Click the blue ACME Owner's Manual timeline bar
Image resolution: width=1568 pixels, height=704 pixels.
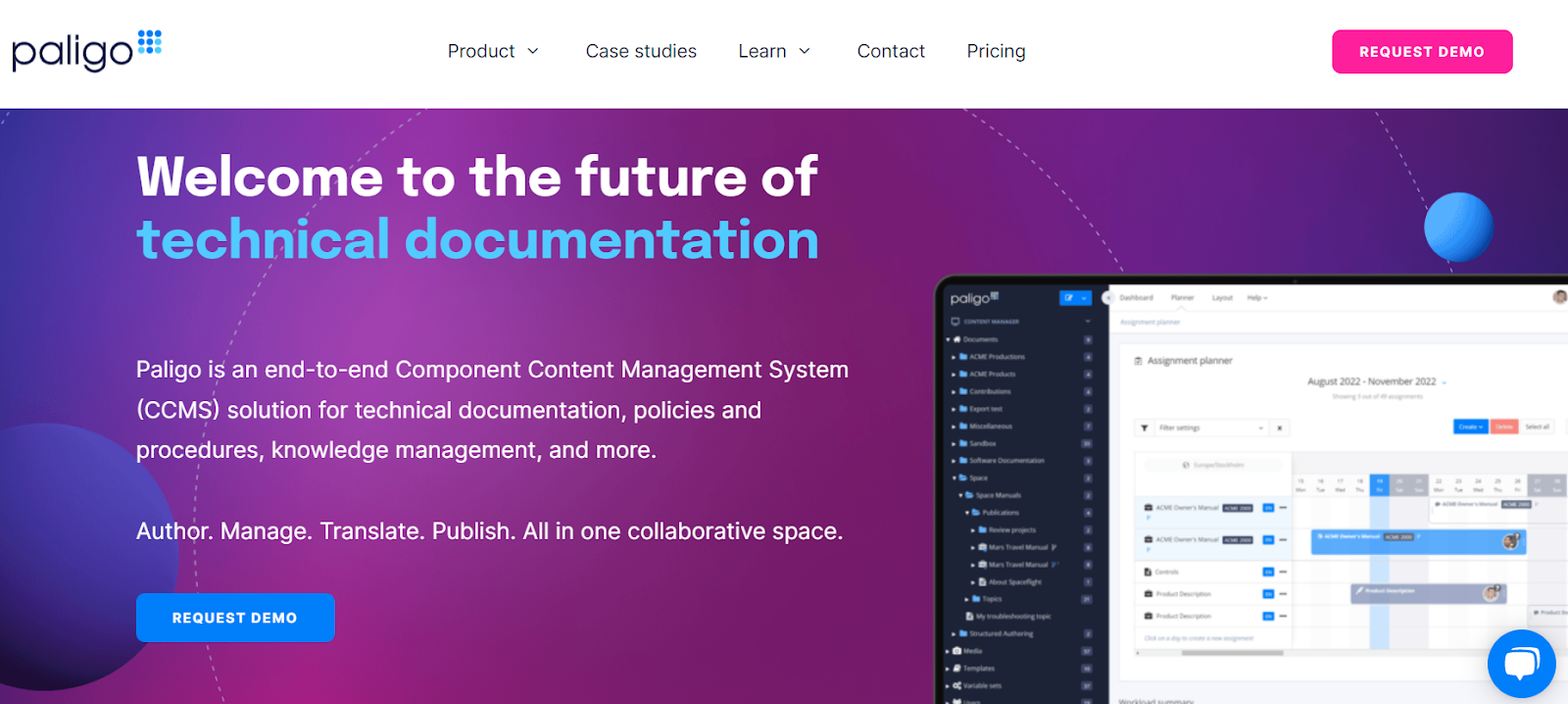(x=1418, y=540)
